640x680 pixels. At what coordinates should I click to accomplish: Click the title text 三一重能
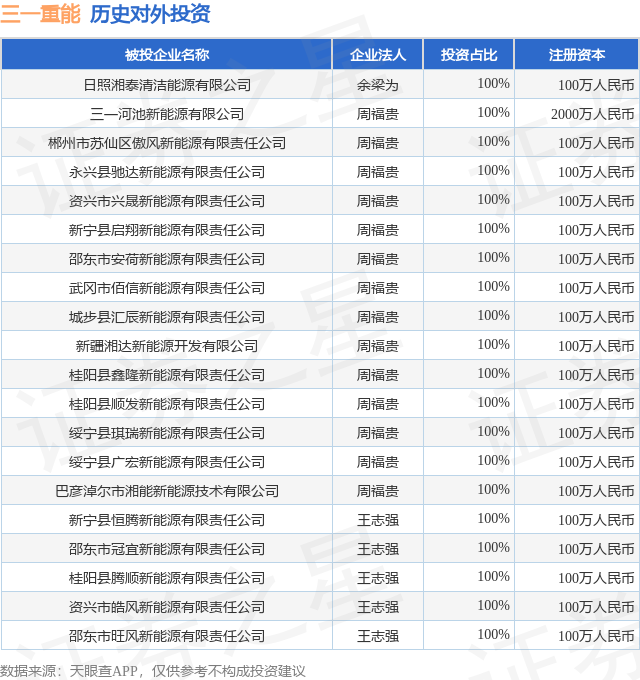tap(40, 14)
